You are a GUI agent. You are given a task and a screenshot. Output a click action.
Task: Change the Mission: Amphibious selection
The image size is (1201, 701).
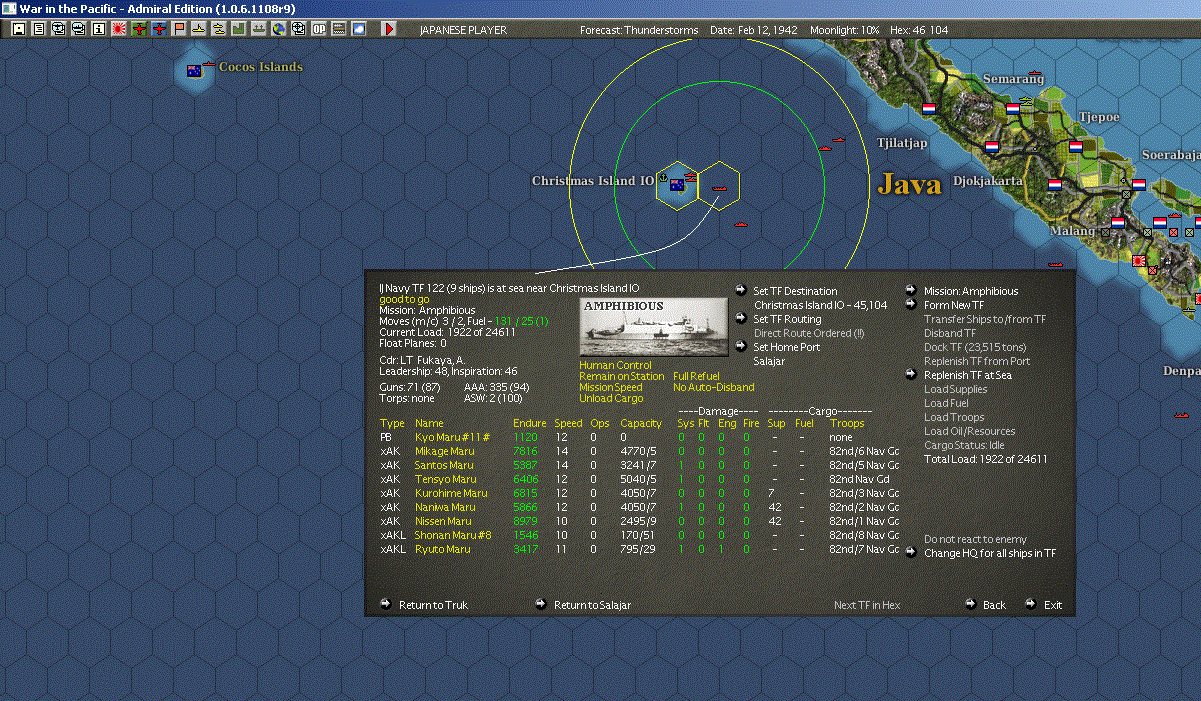pyautogui.click(x=970, y=291)
